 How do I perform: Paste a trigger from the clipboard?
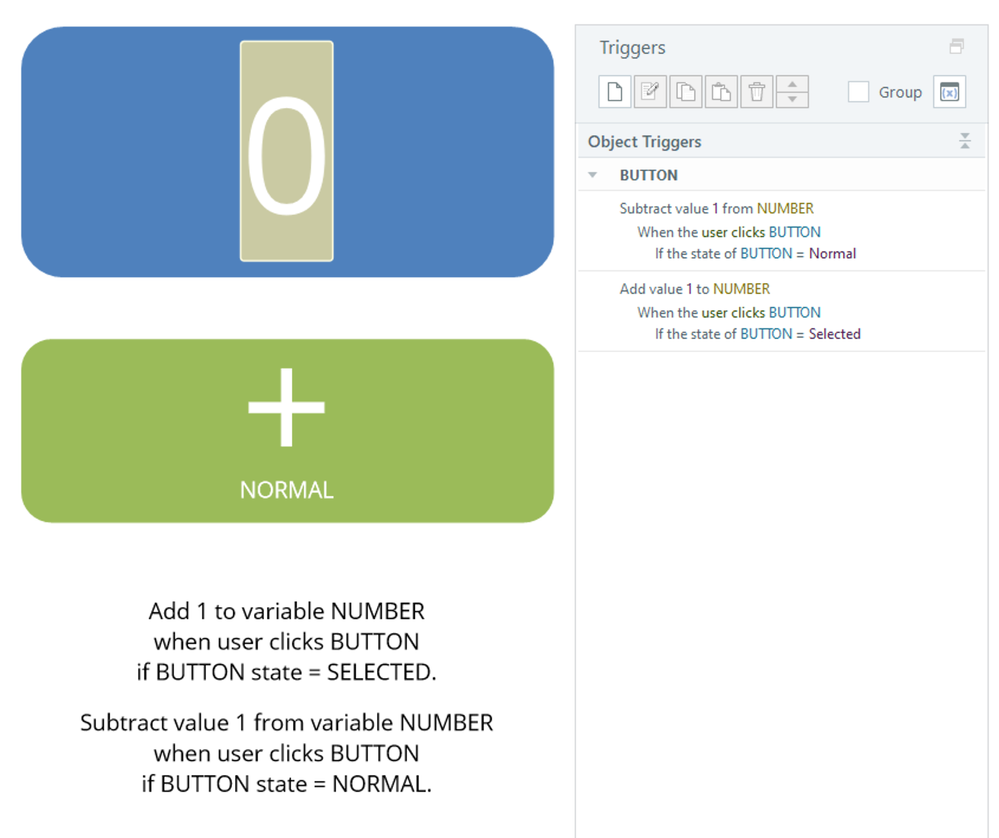pyautogui.click(x=721, y=92)
